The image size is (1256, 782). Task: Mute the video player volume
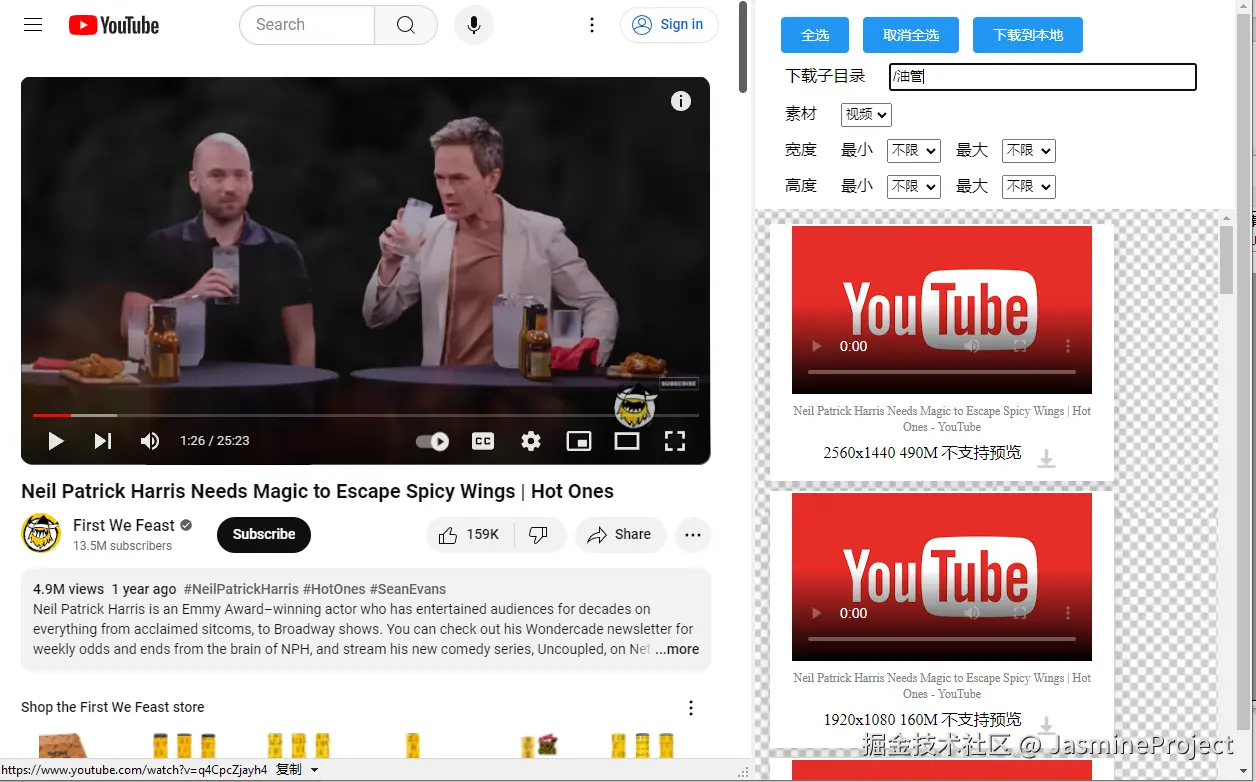coord(150,441)
